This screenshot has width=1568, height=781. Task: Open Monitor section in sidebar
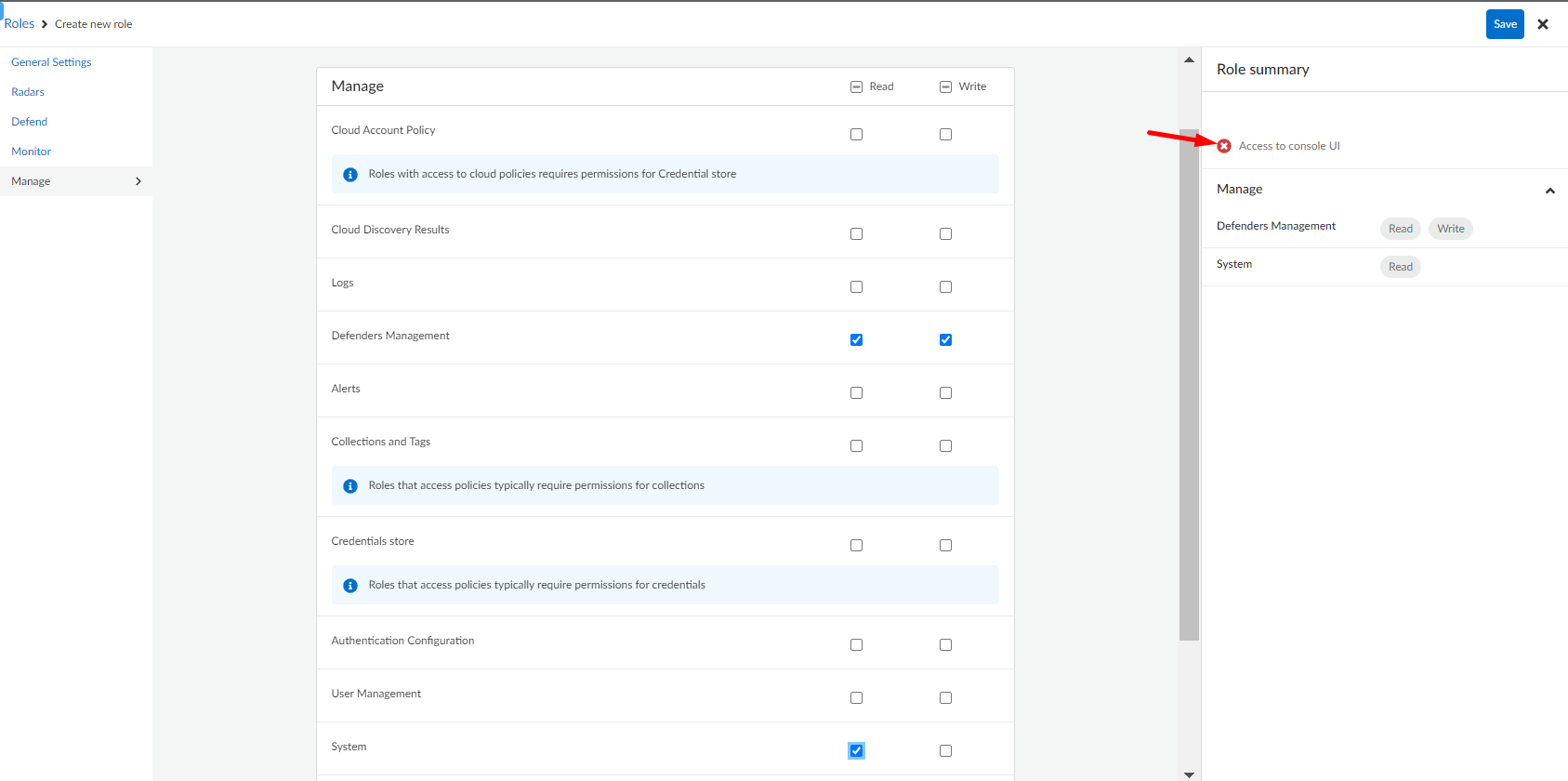pyautogui.click(x=31, y=152)
